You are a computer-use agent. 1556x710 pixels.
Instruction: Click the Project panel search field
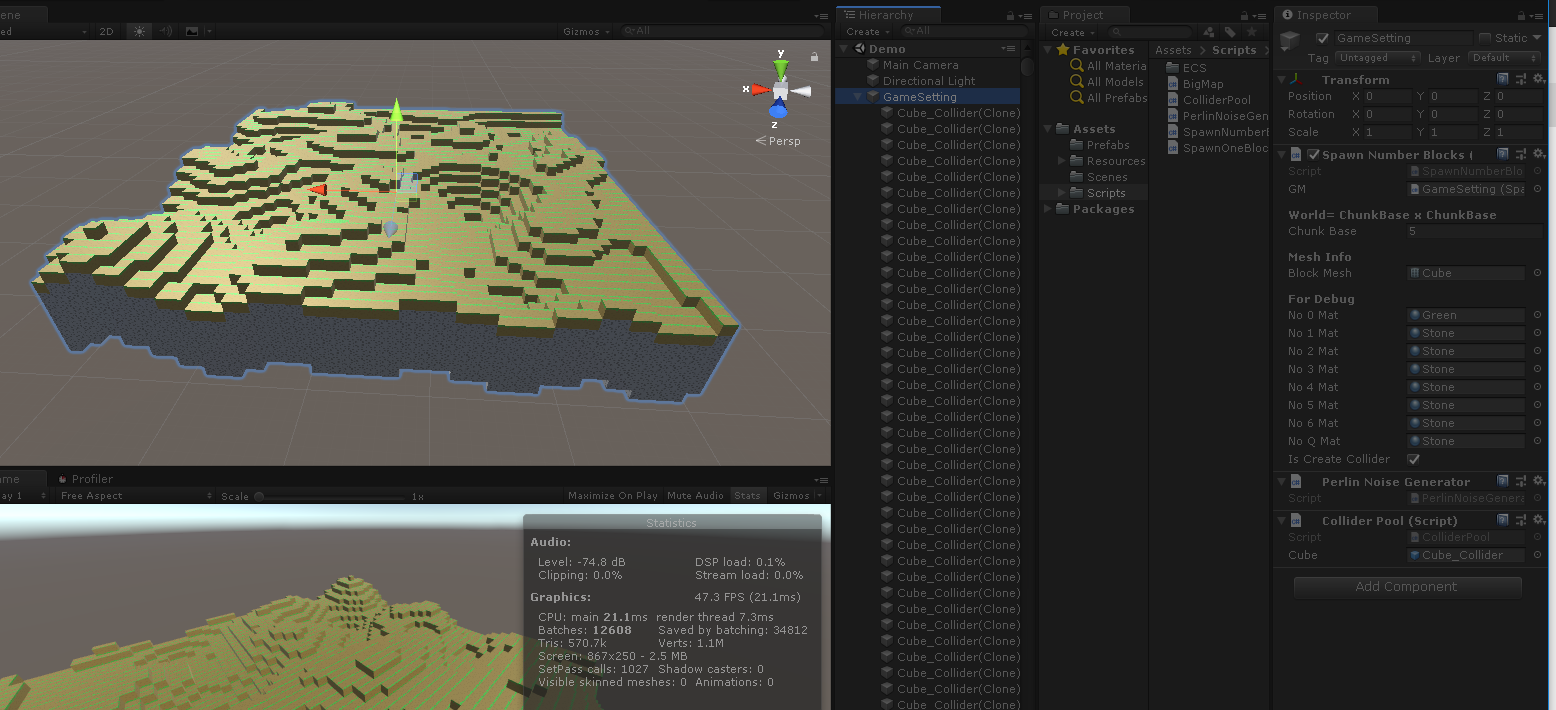coord(1150,32)
